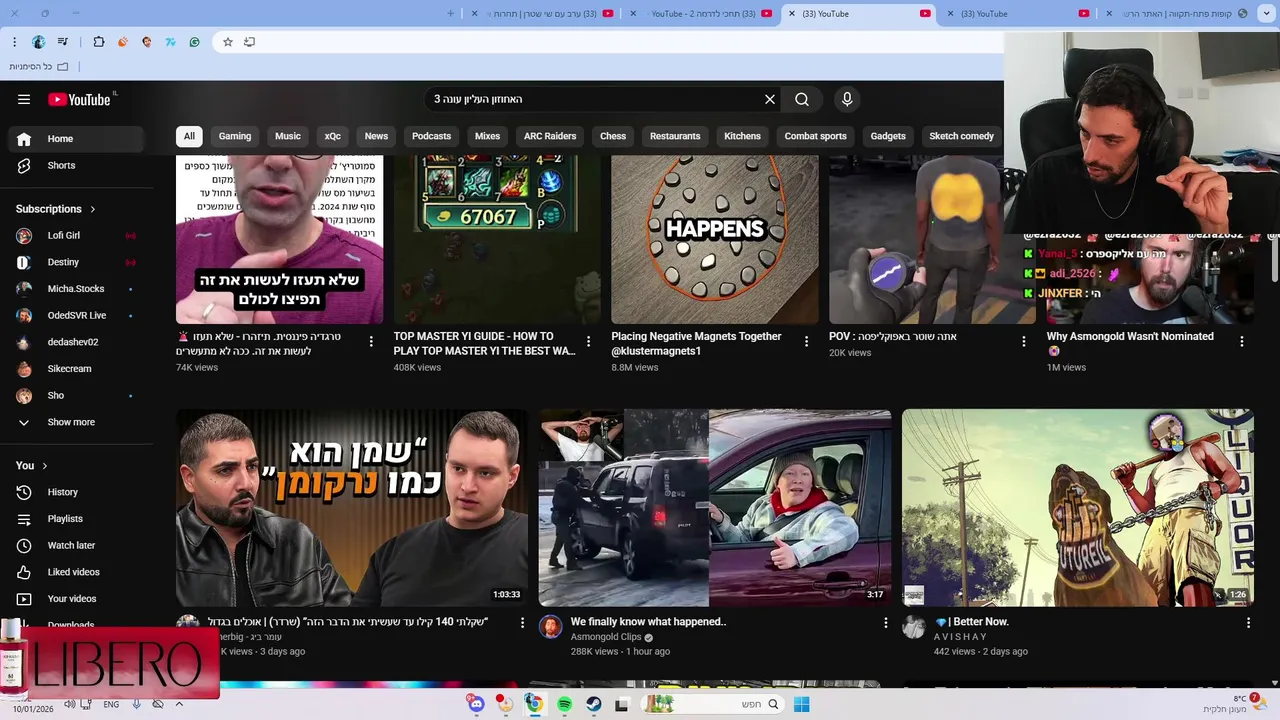Select the xQc filter chip

(333, 136)
